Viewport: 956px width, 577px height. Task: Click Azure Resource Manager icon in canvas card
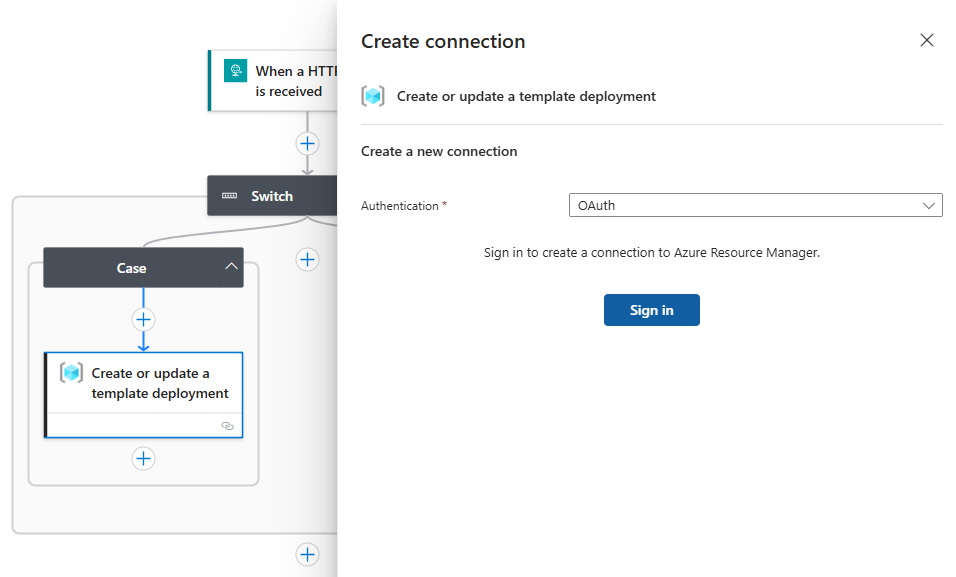(x=71, y=372)
